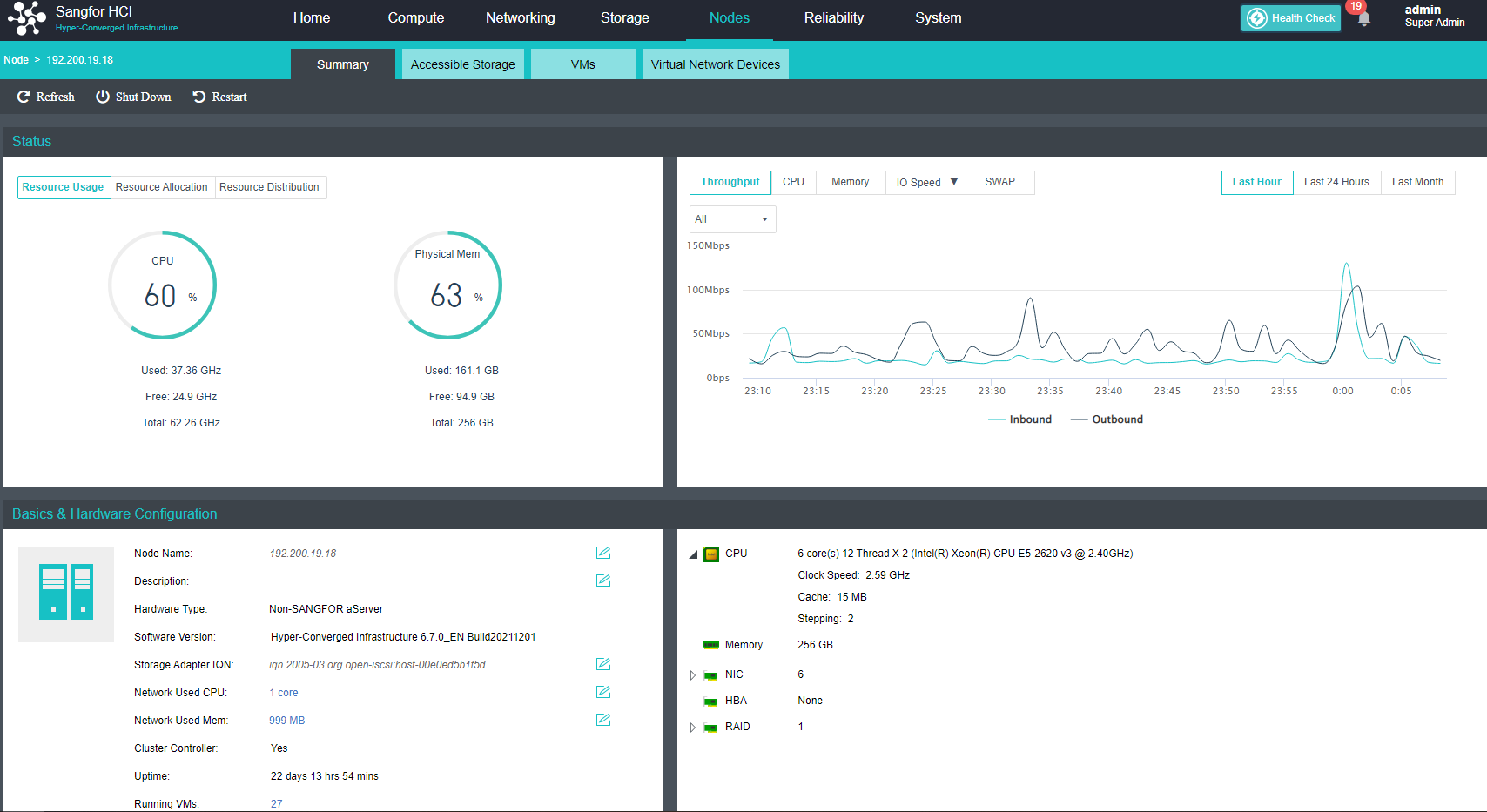The width and height of the screenshot is (1487, 812).
Task: Edit Network Used Mem setting
Action: [x=602, y=720]
